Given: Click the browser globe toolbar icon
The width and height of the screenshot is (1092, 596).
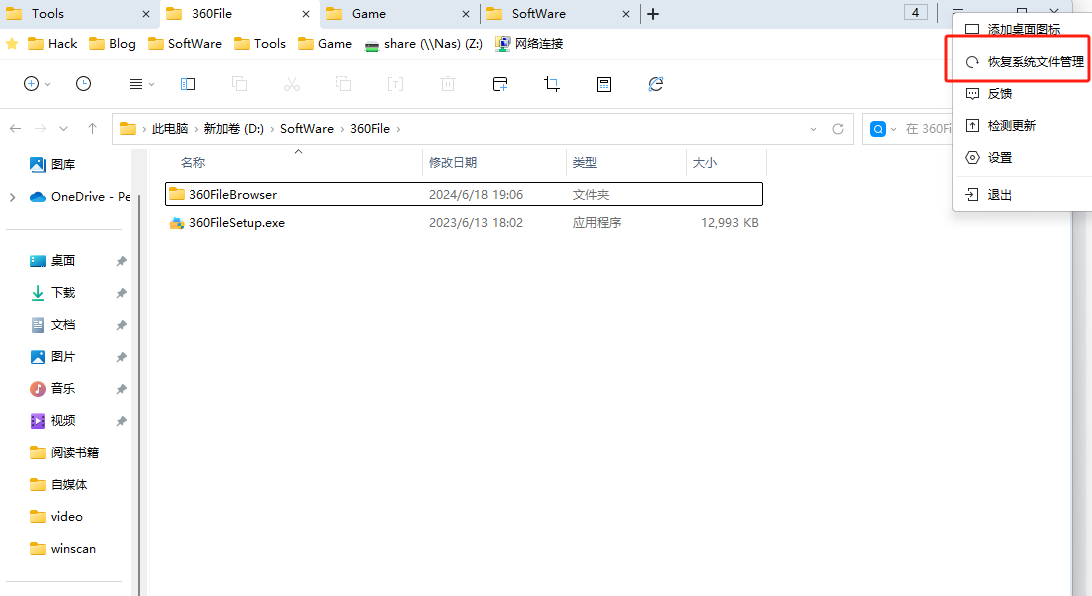Looking at the screenshot, I should point(655,84).
